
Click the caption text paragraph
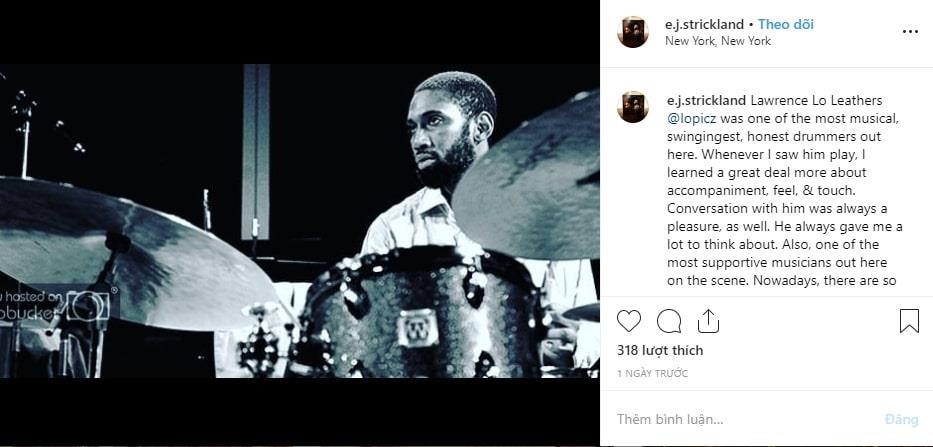point(784,190)
